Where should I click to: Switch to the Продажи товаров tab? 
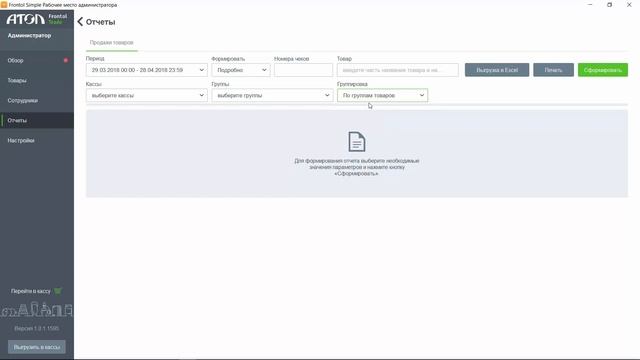pyautogui.click(x=111, y=42)
